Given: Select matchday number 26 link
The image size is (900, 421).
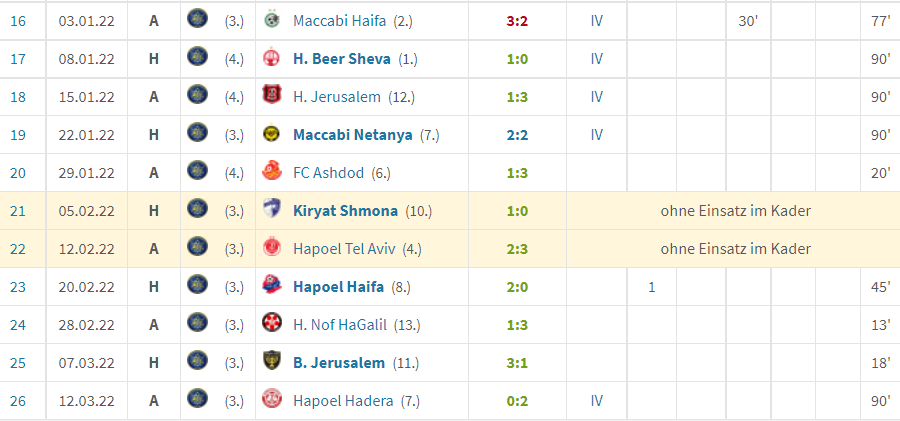Looking at the screenshot, I should point(18,400).
